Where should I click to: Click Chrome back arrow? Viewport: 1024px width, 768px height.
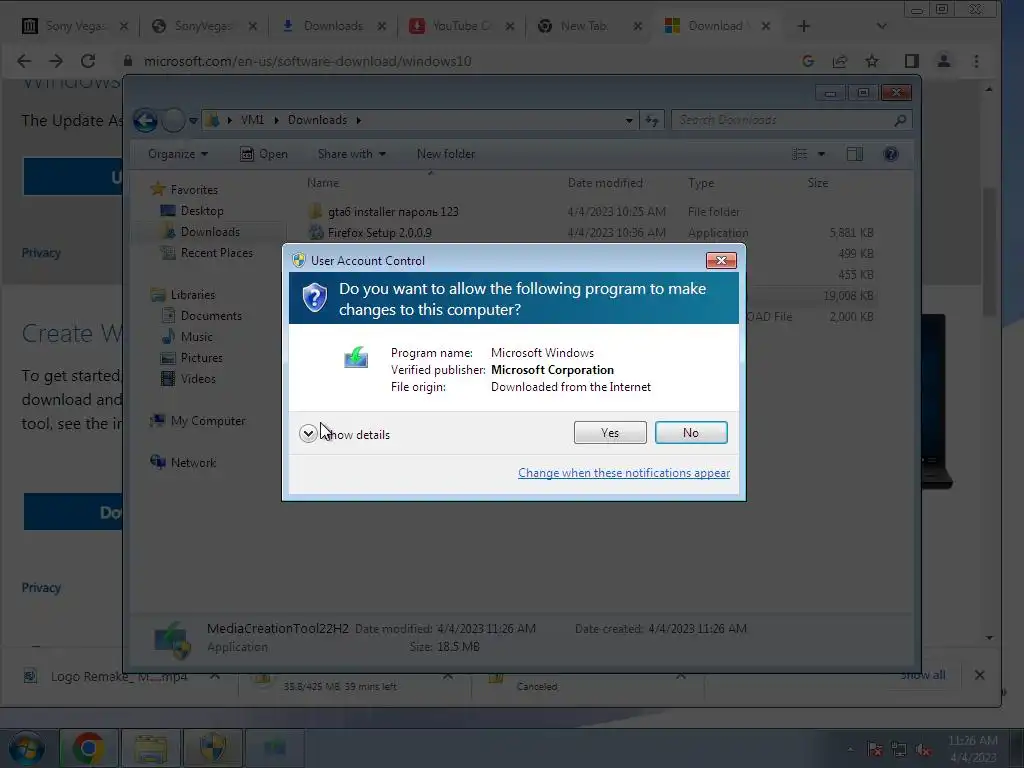[x=24, y=61]
